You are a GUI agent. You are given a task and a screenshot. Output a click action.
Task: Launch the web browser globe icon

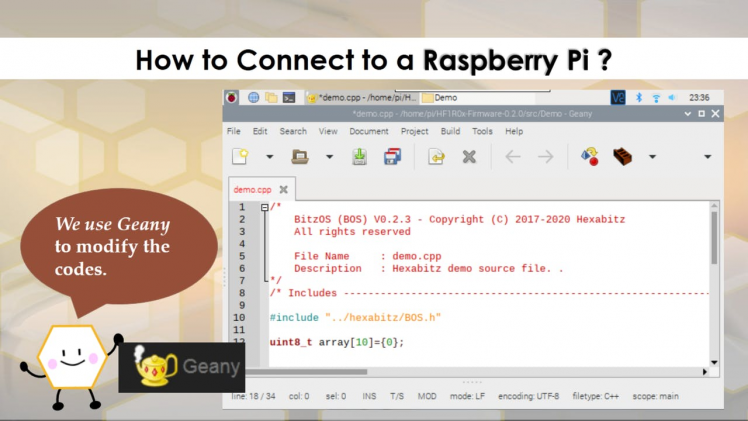point(253,98)
